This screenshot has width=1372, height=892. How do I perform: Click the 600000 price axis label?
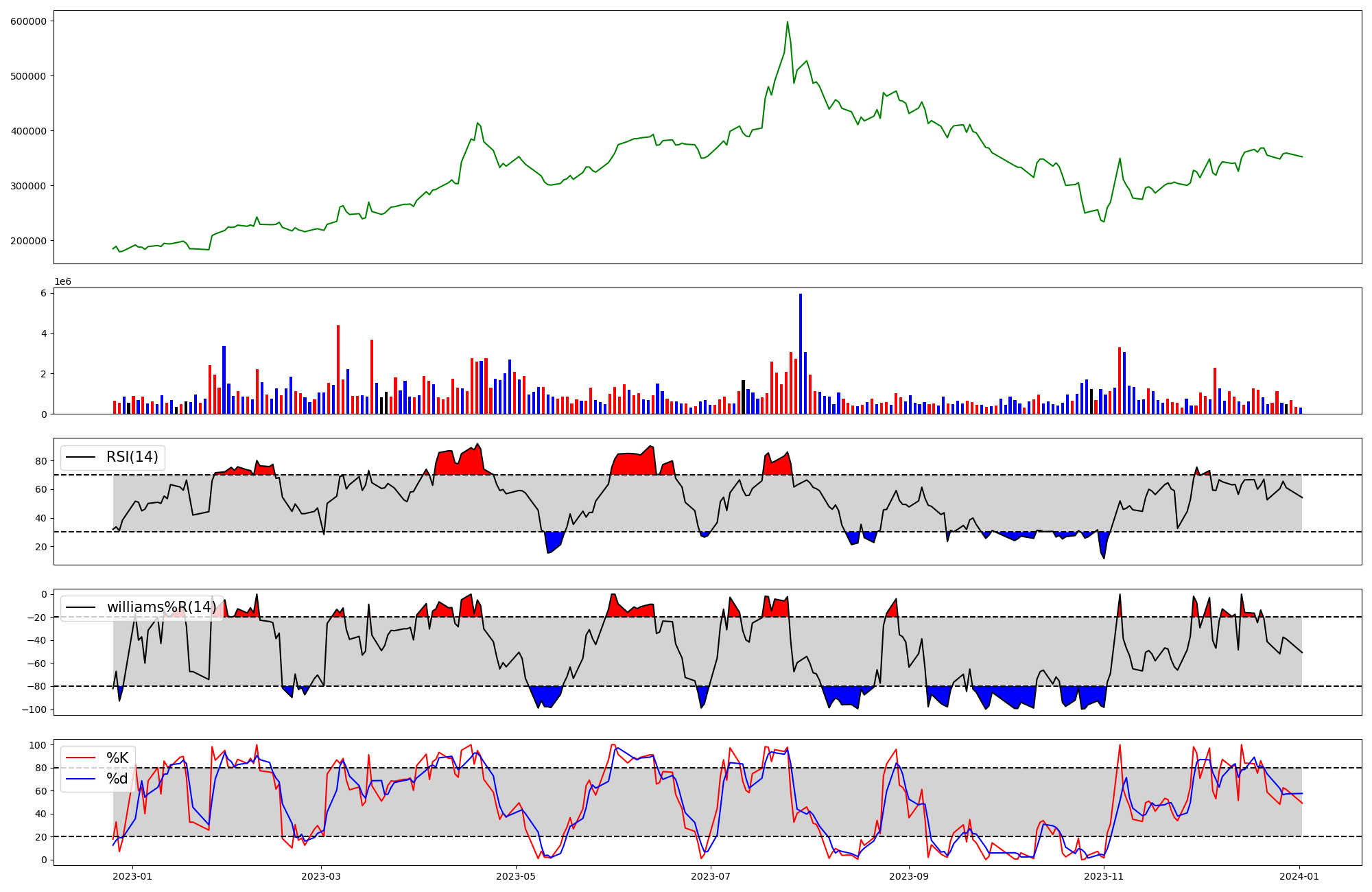pos(29,21)
